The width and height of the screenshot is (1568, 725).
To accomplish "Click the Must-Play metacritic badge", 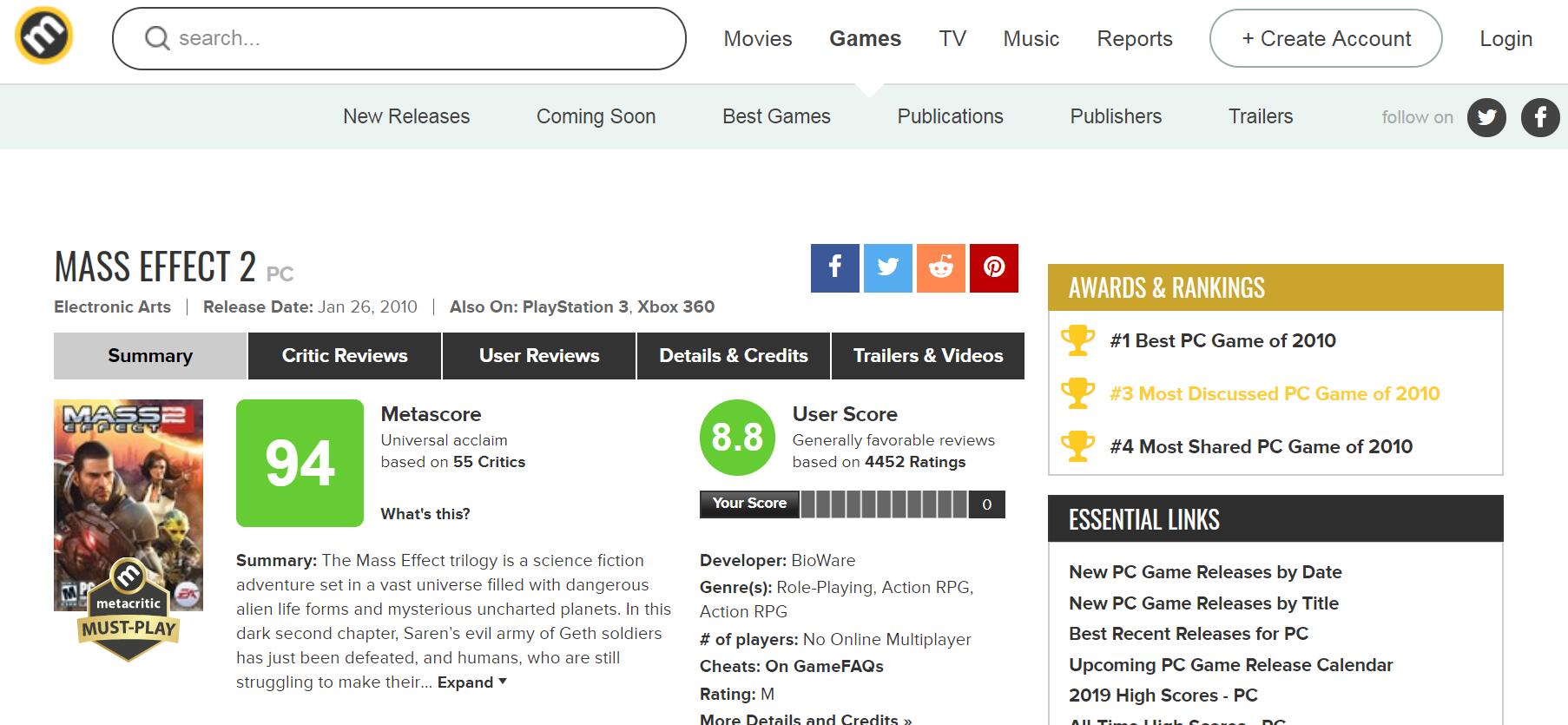I will (128, 610).
